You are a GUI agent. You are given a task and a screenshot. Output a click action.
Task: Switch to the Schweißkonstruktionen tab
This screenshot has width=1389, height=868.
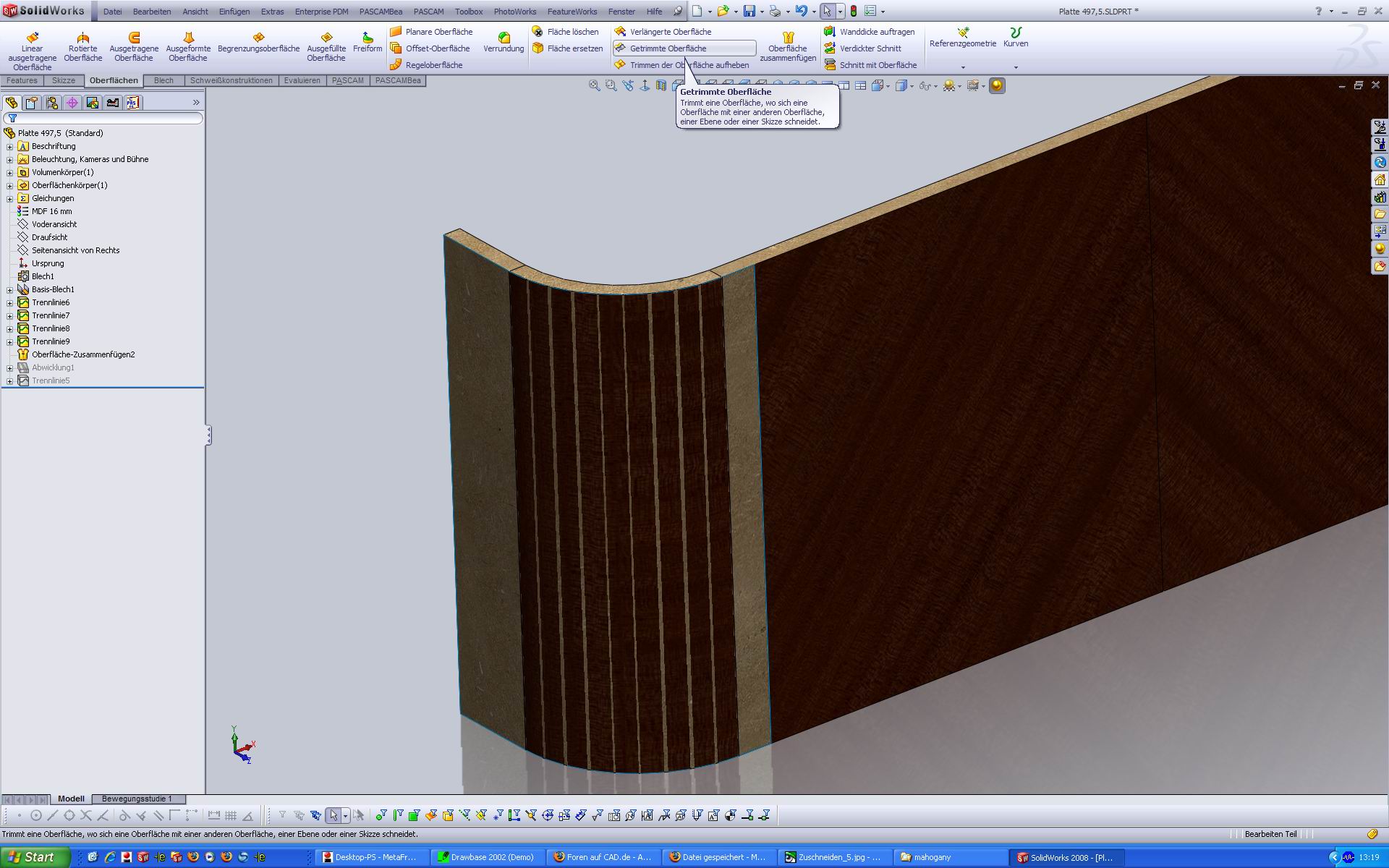click(x=231, y=80)
